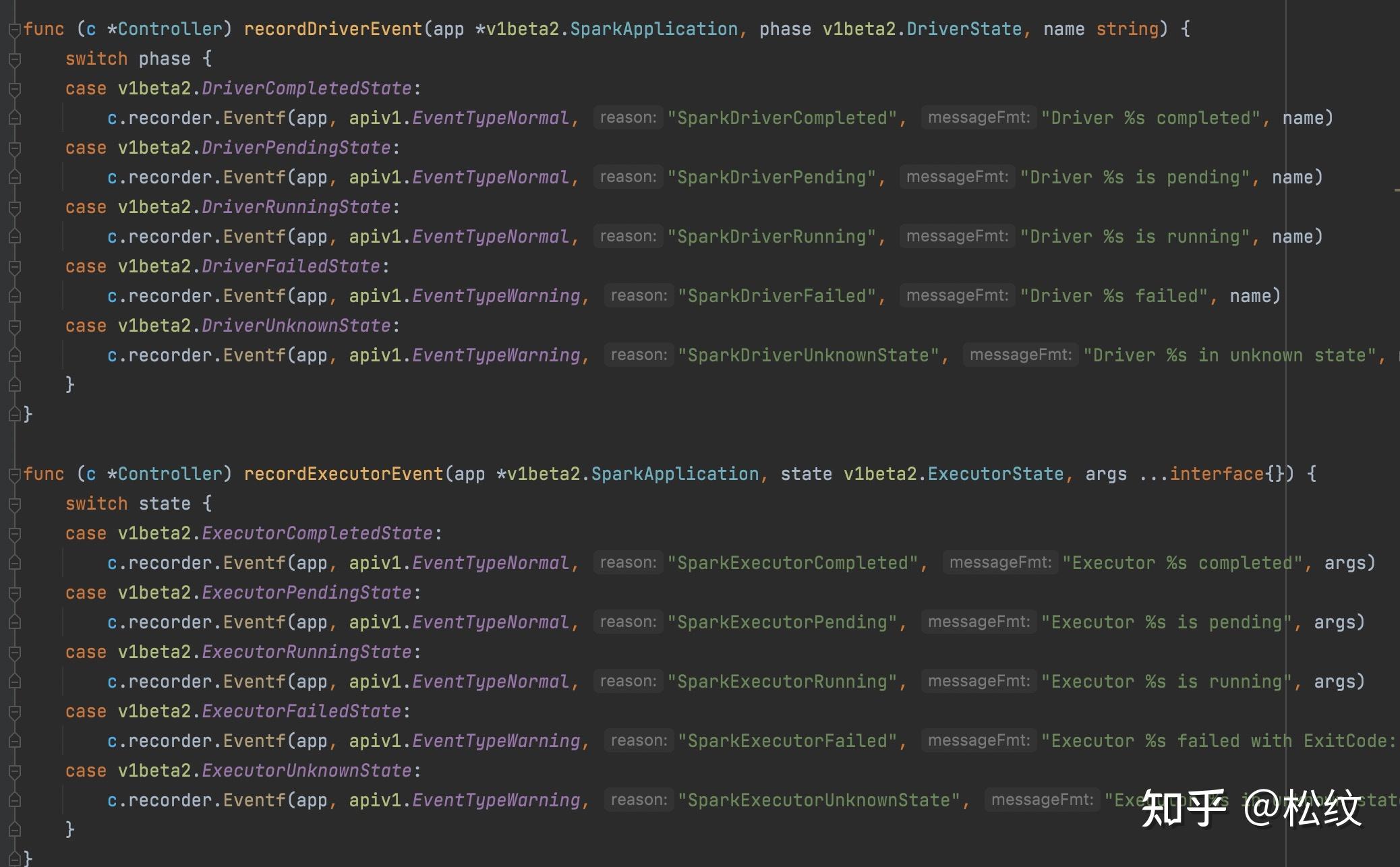Click the 'reason:' hint before "SparkExecutorRunning"
Viewport: 1400px width, 867px height.
[x=628, y=682]
